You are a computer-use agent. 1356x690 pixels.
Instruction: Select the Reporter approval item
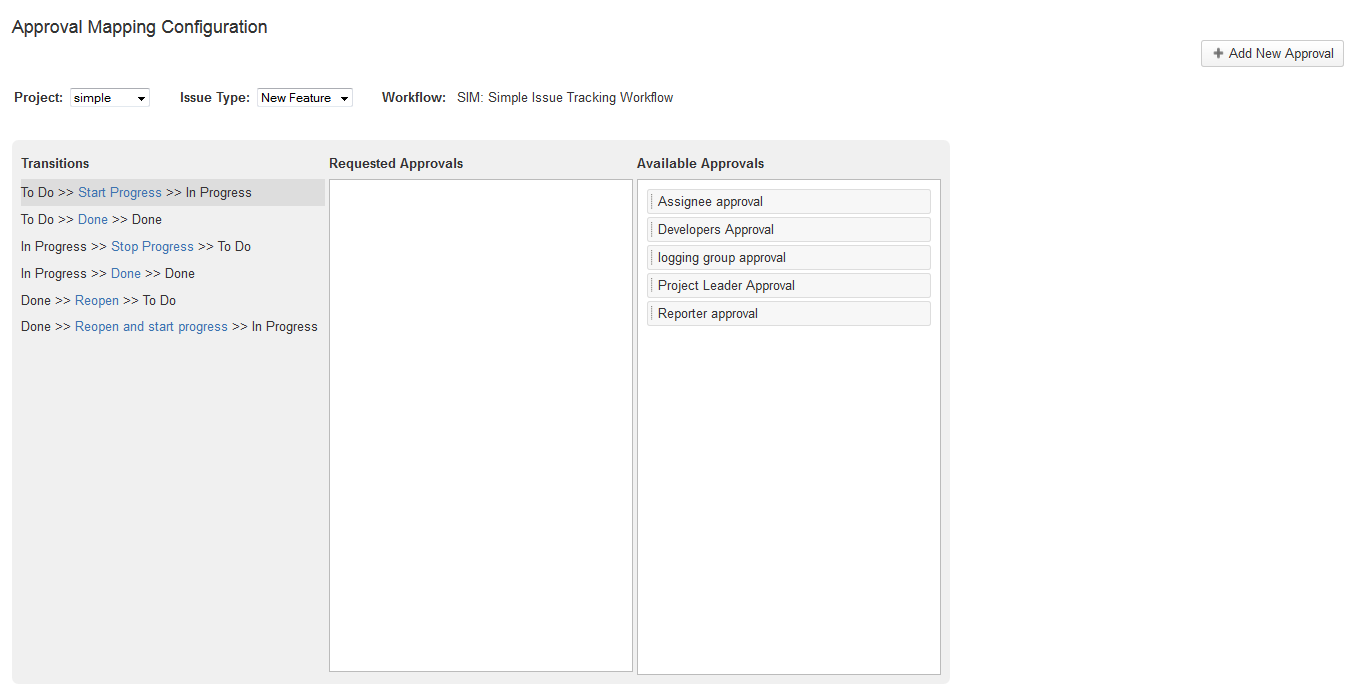(789, 314)
